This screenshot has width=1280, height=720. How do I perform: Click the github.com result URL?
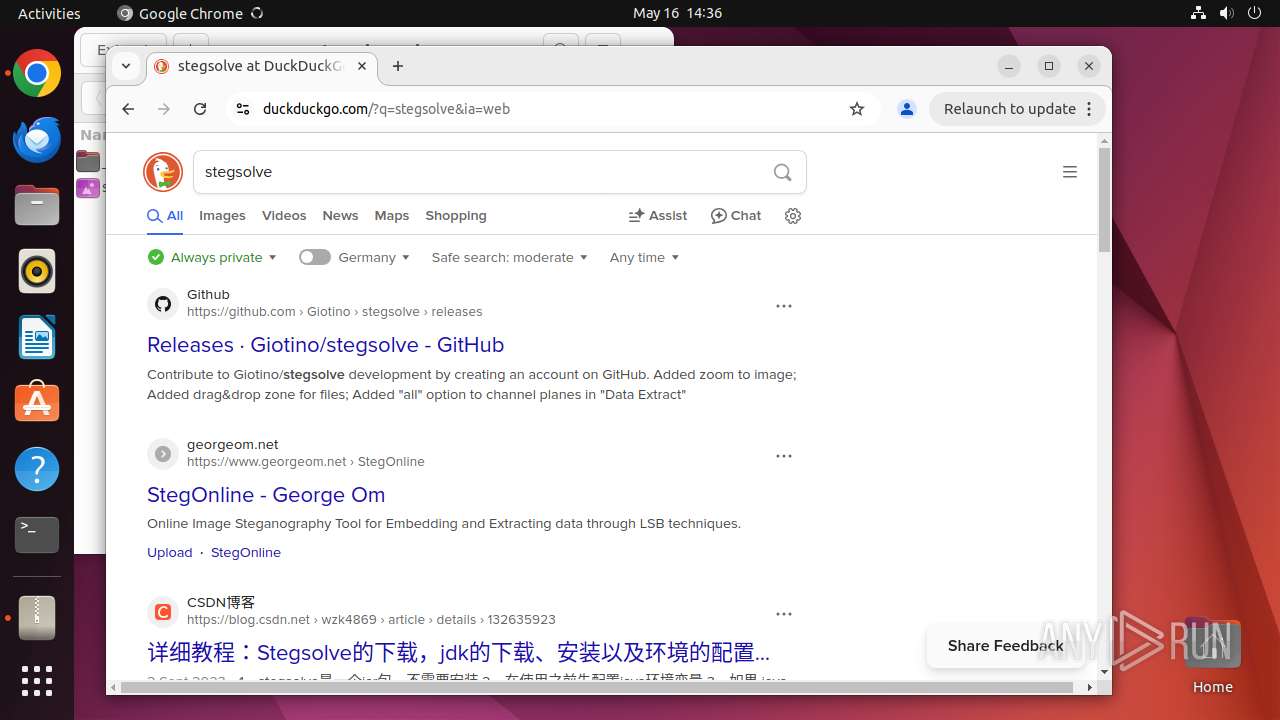[335, 312]
